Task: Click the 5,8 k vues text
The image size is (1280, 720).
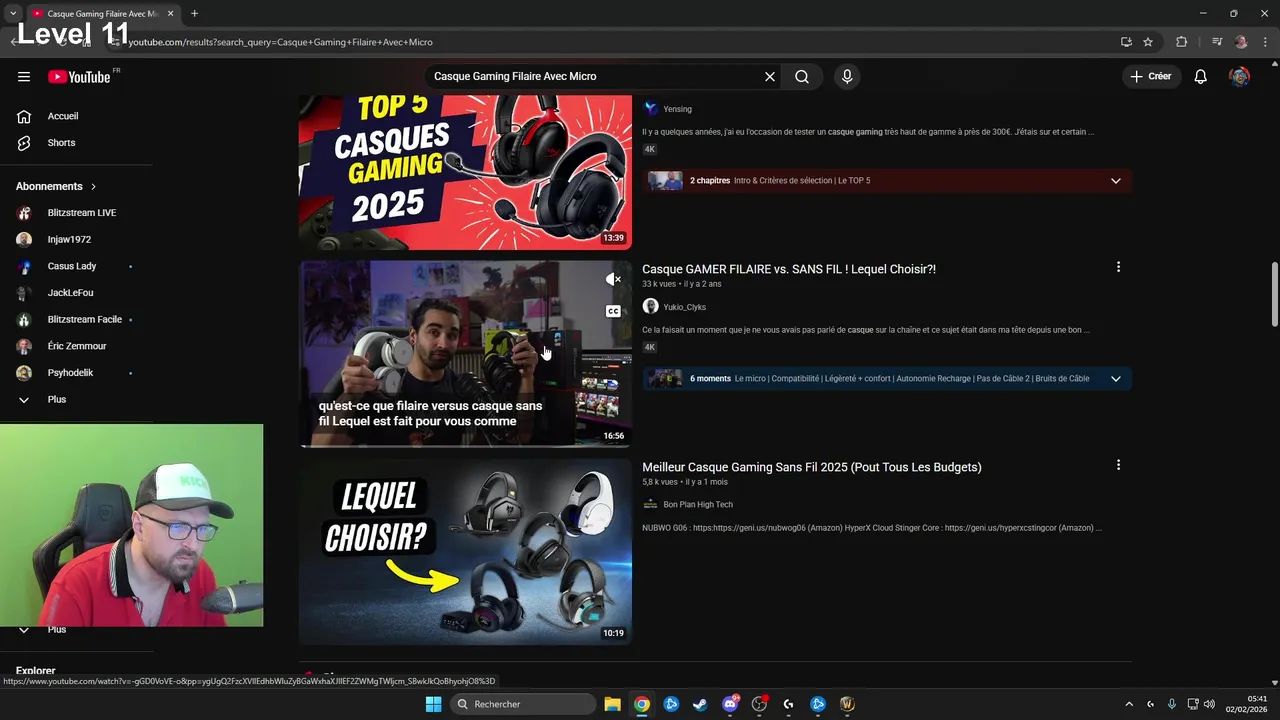Action: coord(660,483)
